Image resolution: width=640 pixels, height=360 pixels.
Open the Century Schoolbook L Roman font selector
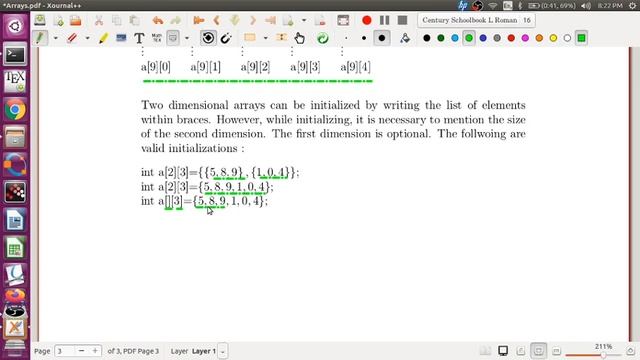point(476,20)
